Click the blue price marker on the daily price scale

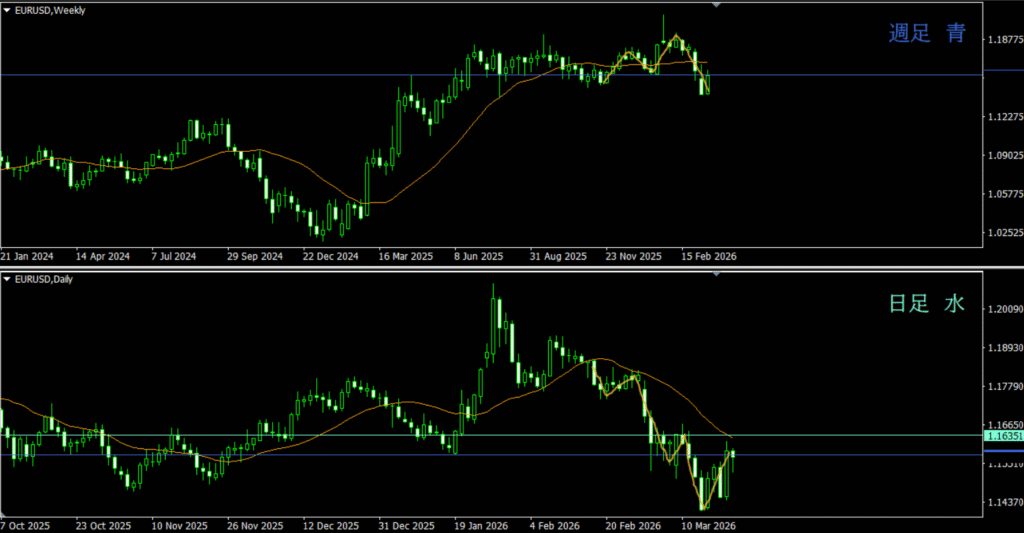(x=1001, y=455)
